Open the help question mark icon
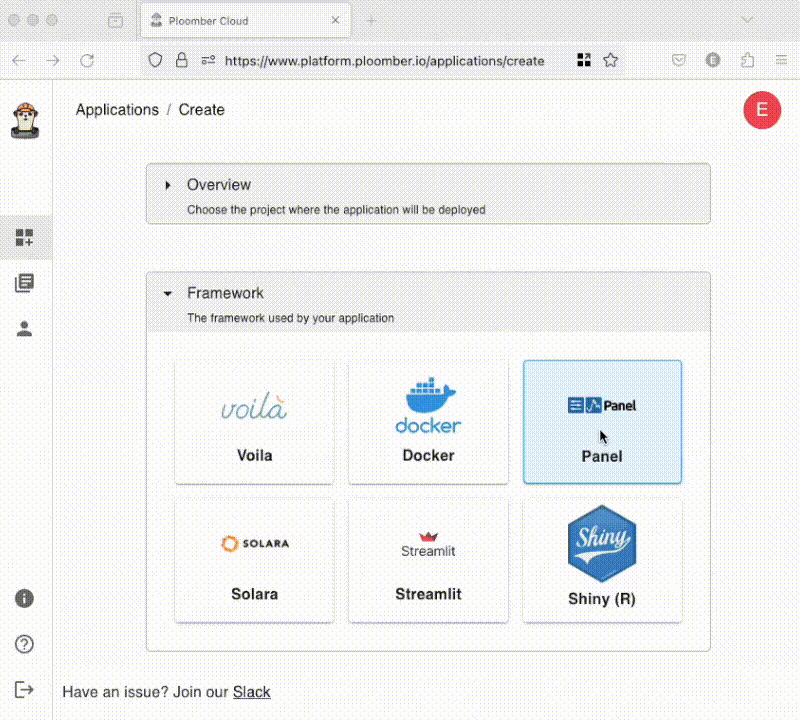The image size is (800, 720). click(x=25, y=644)
